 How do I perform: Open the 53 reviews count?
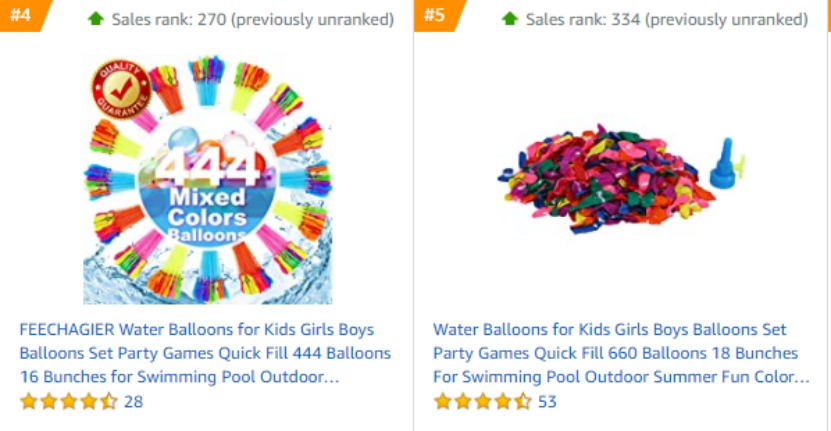(547, 402)
